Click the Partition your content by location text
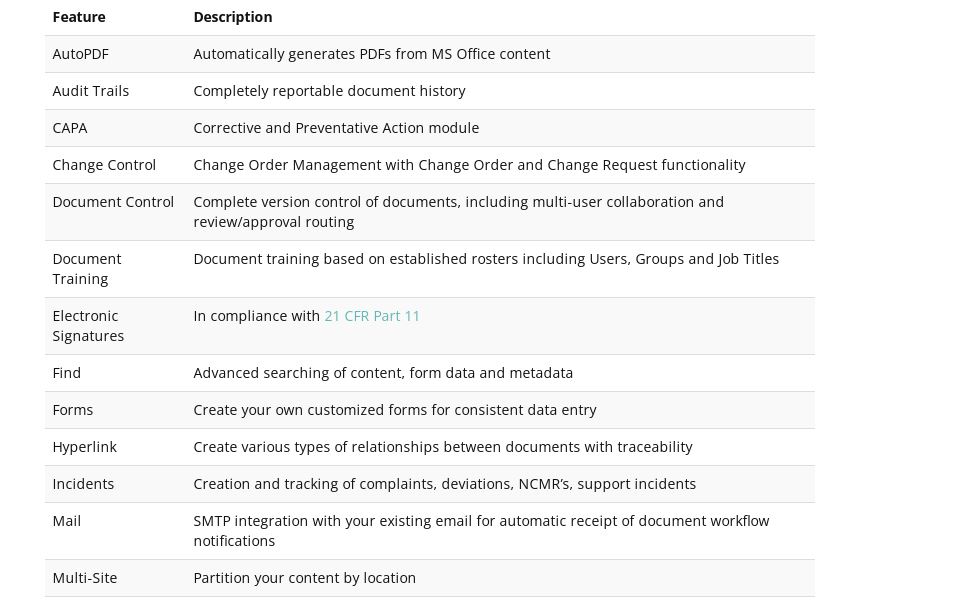The height and width of the screenshot is (600, 958). 304,578
